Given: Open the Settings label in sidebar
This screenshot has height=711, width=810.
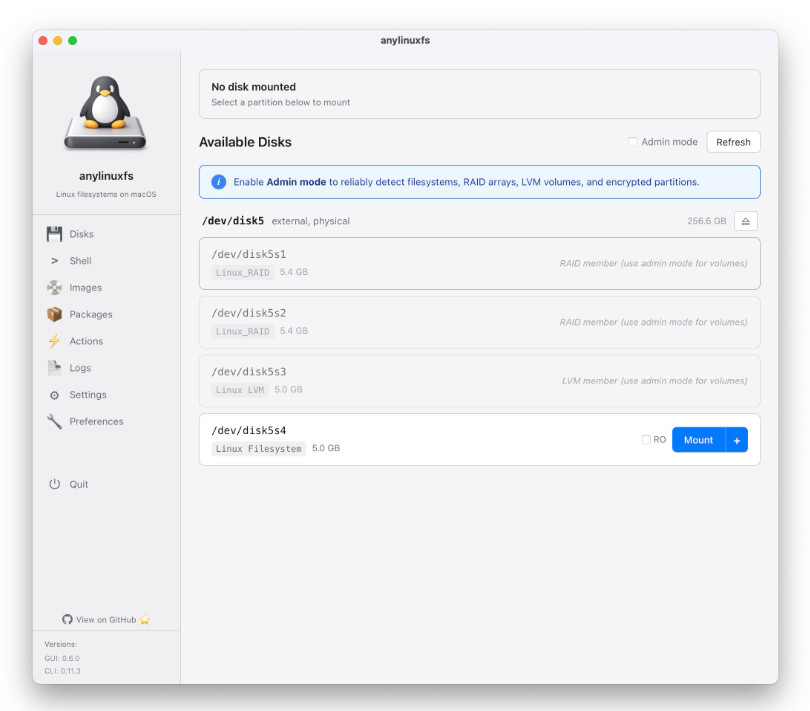Looking at the screenshot, I should click(88, 395).
